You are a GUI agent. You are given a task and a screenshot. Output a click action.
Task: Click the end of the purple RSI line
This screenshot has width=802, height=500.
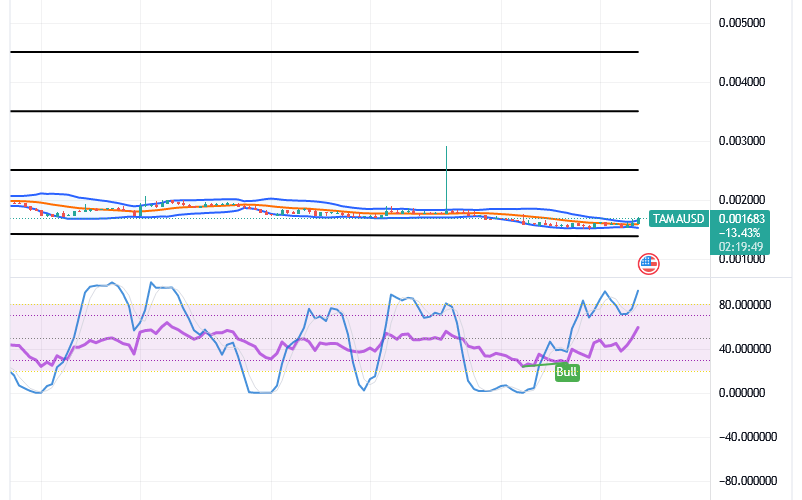[x=638, y=327]
